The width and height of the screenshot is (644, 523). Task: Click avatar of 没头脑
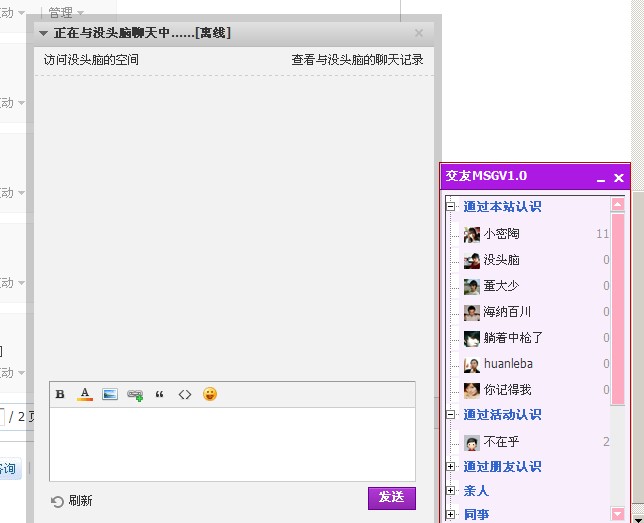point(472,261)
